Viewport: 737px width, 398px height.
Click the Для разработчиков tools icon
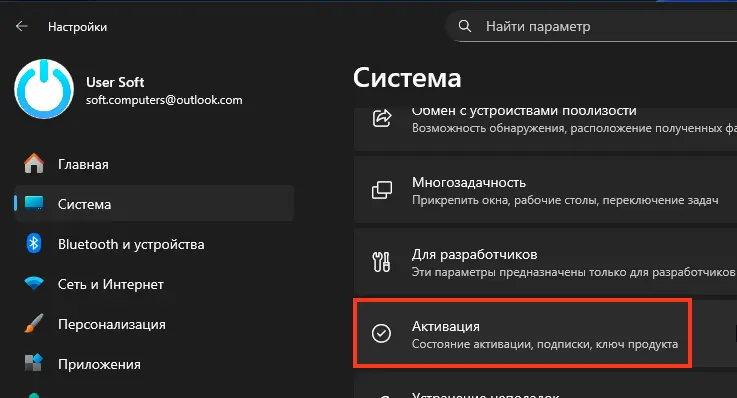[x=381, y=262]
